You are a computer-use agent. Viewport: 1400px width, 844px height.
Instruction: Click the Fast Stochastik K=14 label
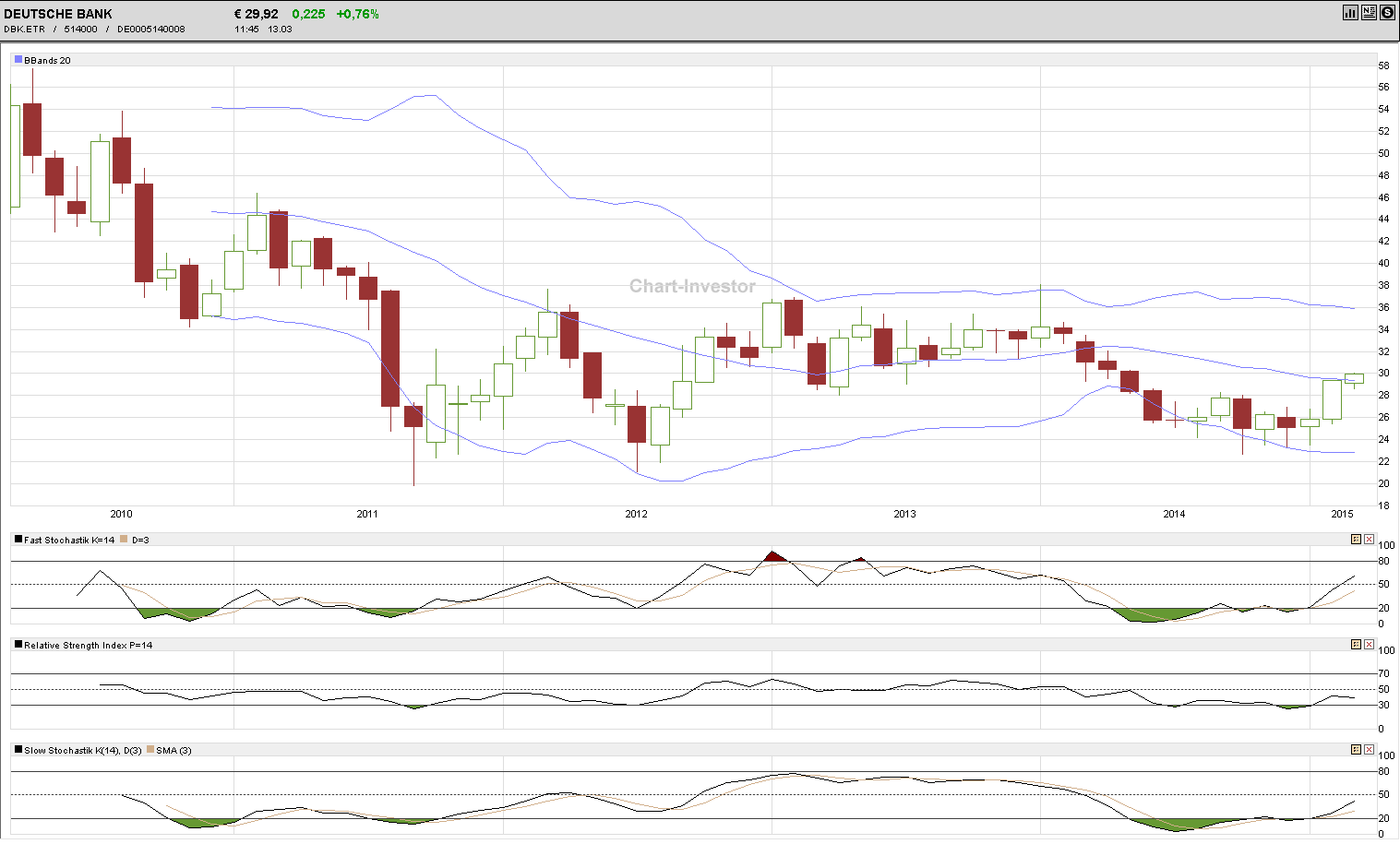point(69,541)
